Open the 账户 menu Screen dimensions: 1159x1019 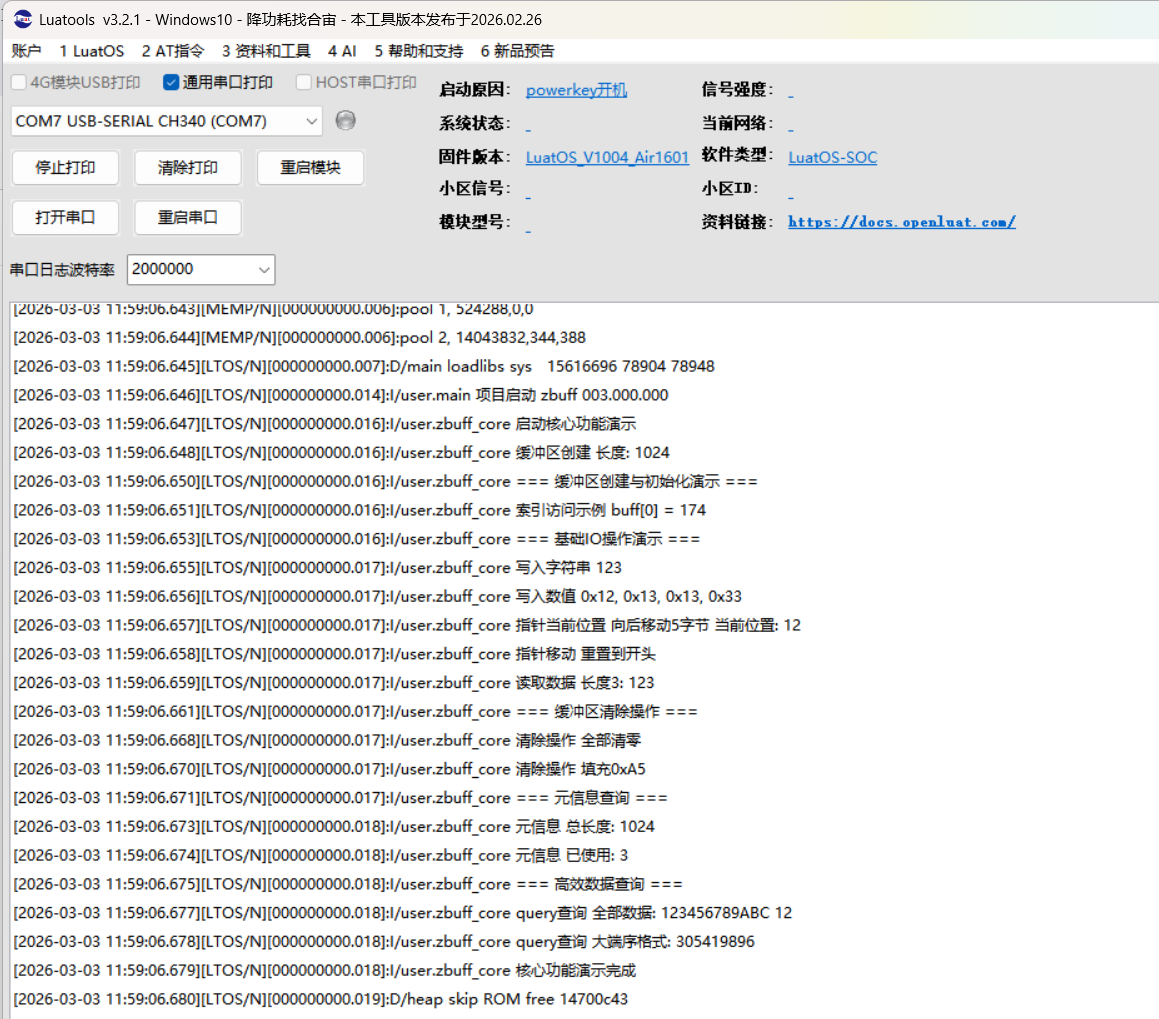pyautogui.click(x=27, y=51)
